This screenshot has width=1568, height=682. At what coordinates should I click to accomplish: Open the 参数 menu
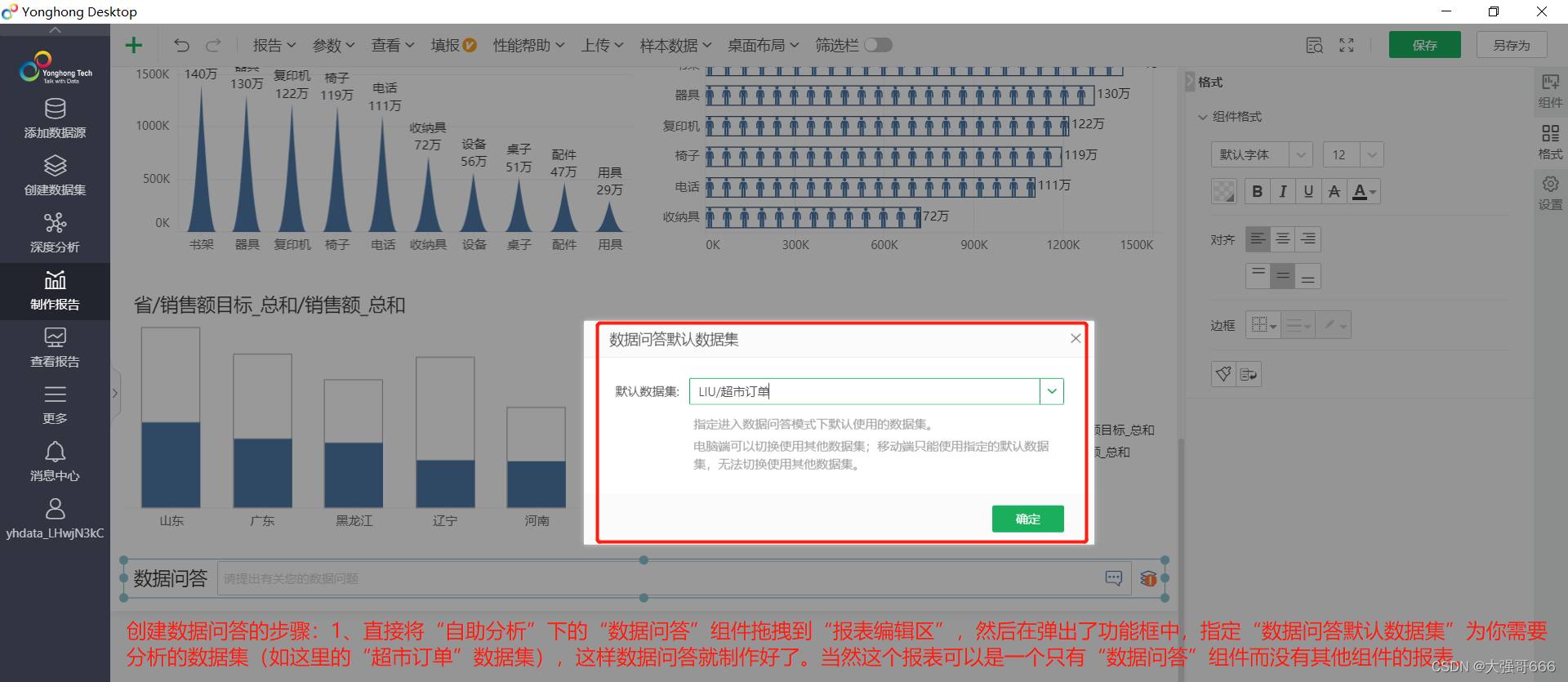coord(333,45)
